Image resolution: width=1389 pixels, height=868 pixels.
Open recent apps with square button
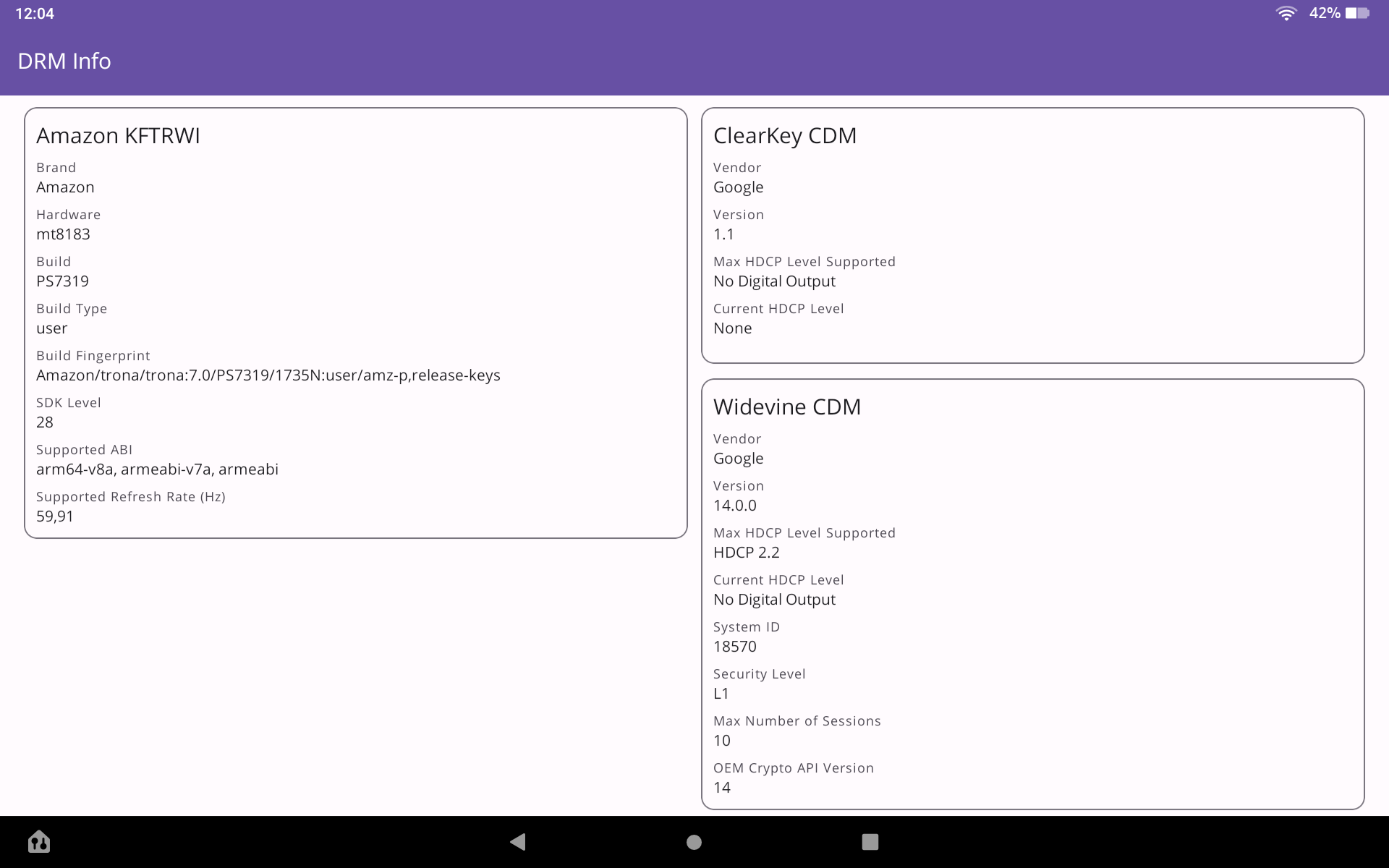click(870, 842)
